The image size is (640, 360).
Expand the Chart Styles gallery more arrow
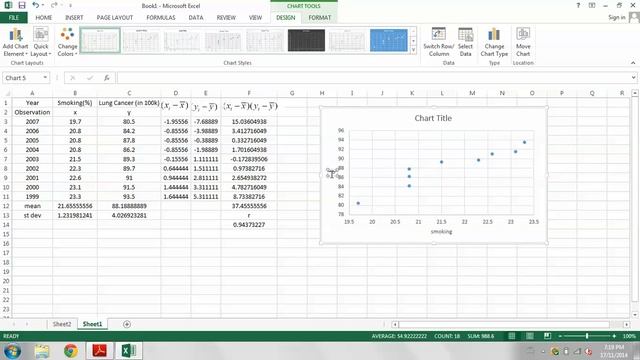413,50
